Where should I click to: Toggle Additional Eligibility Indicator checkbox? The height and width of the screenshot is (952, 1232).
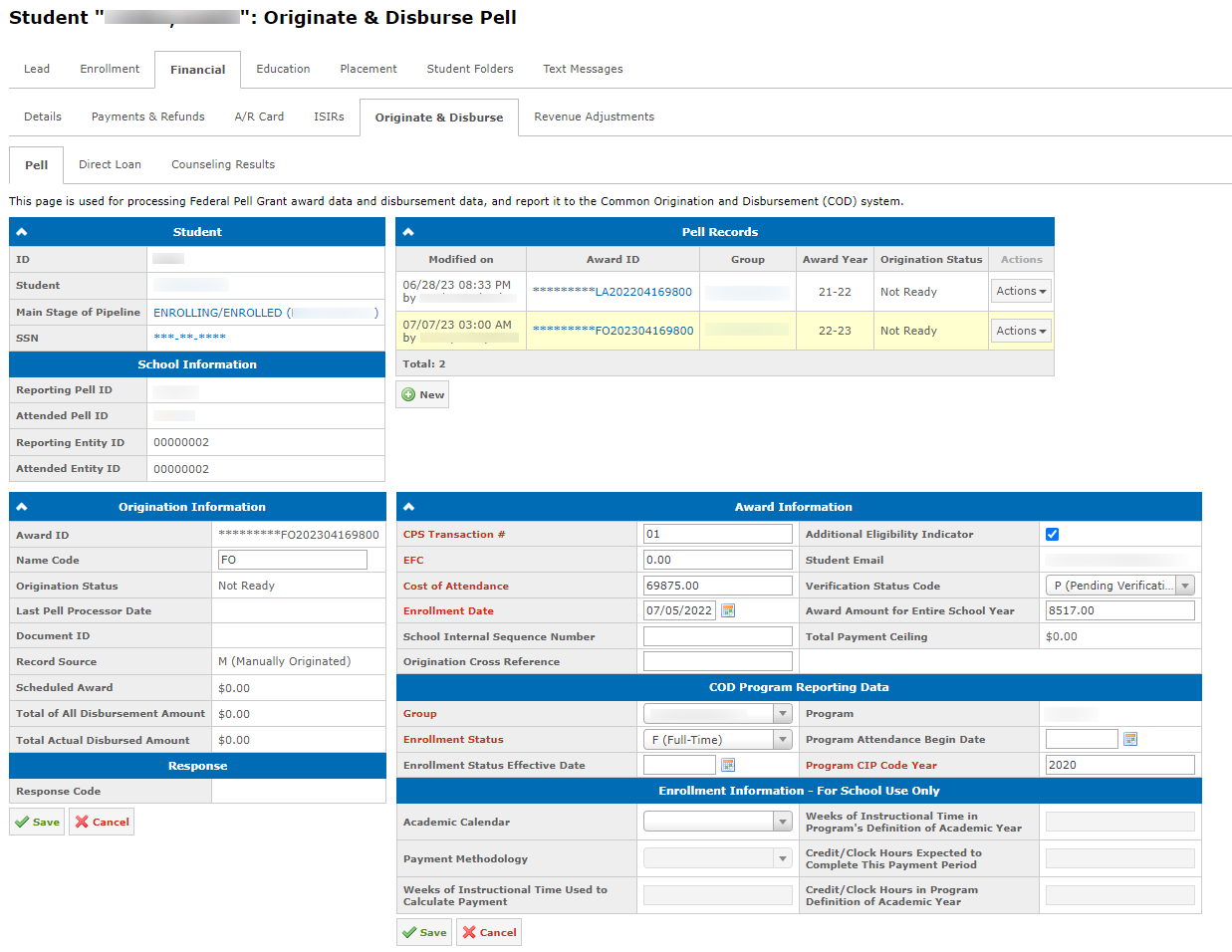pos(1053,535)
